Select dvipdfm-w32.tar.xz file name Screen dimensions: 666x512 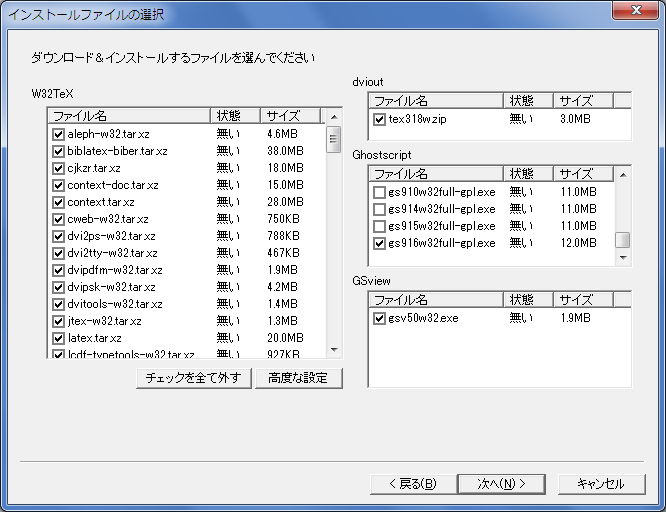[x=115, y=270]
